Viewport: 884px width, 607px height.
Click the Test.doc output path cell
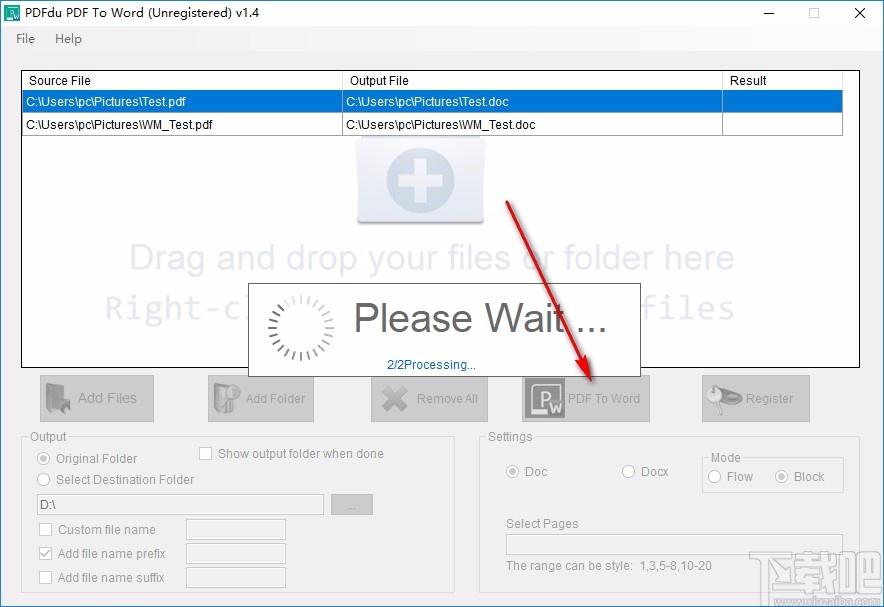(x=532, y=102)
